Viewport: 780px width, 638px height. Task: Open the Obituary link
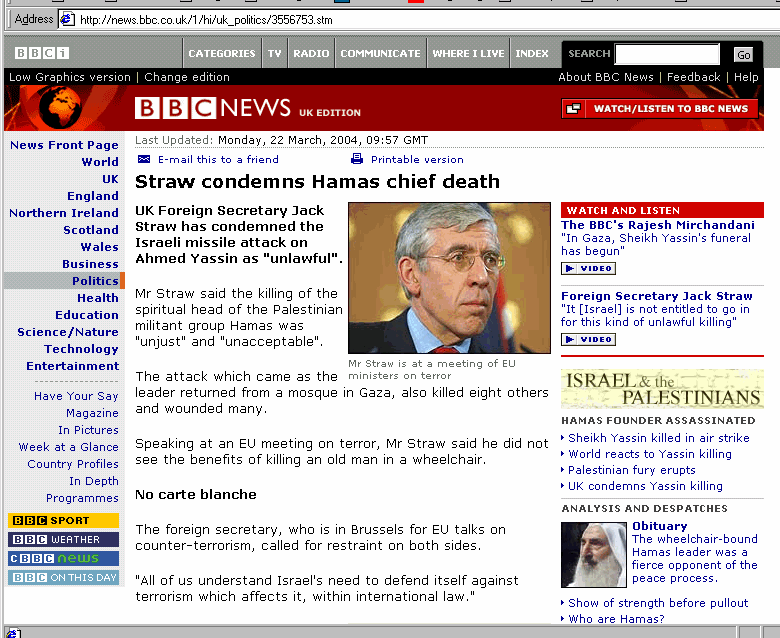click(x=660, y=526)
